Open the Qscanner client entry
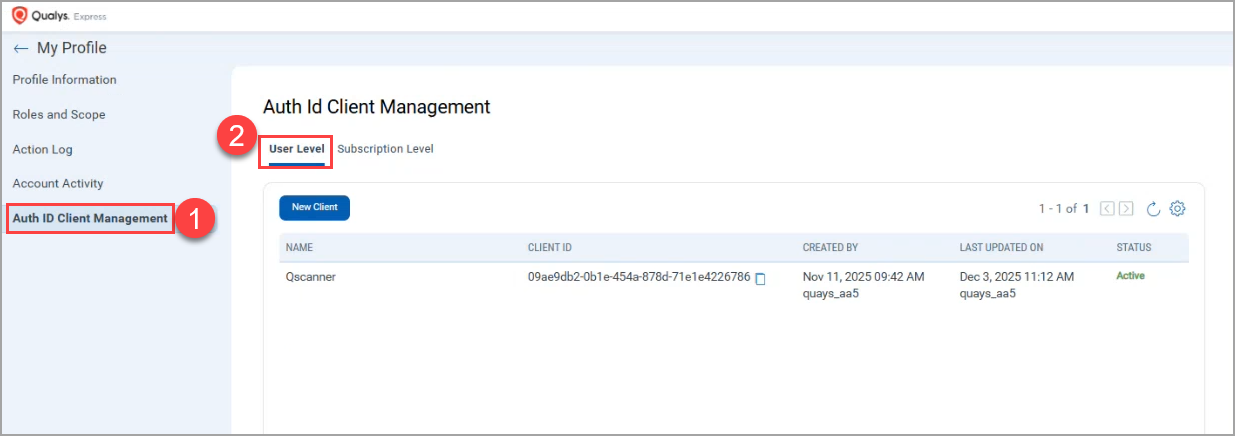Viewport: 1235px width, 436px height. [x=311, y=277]
